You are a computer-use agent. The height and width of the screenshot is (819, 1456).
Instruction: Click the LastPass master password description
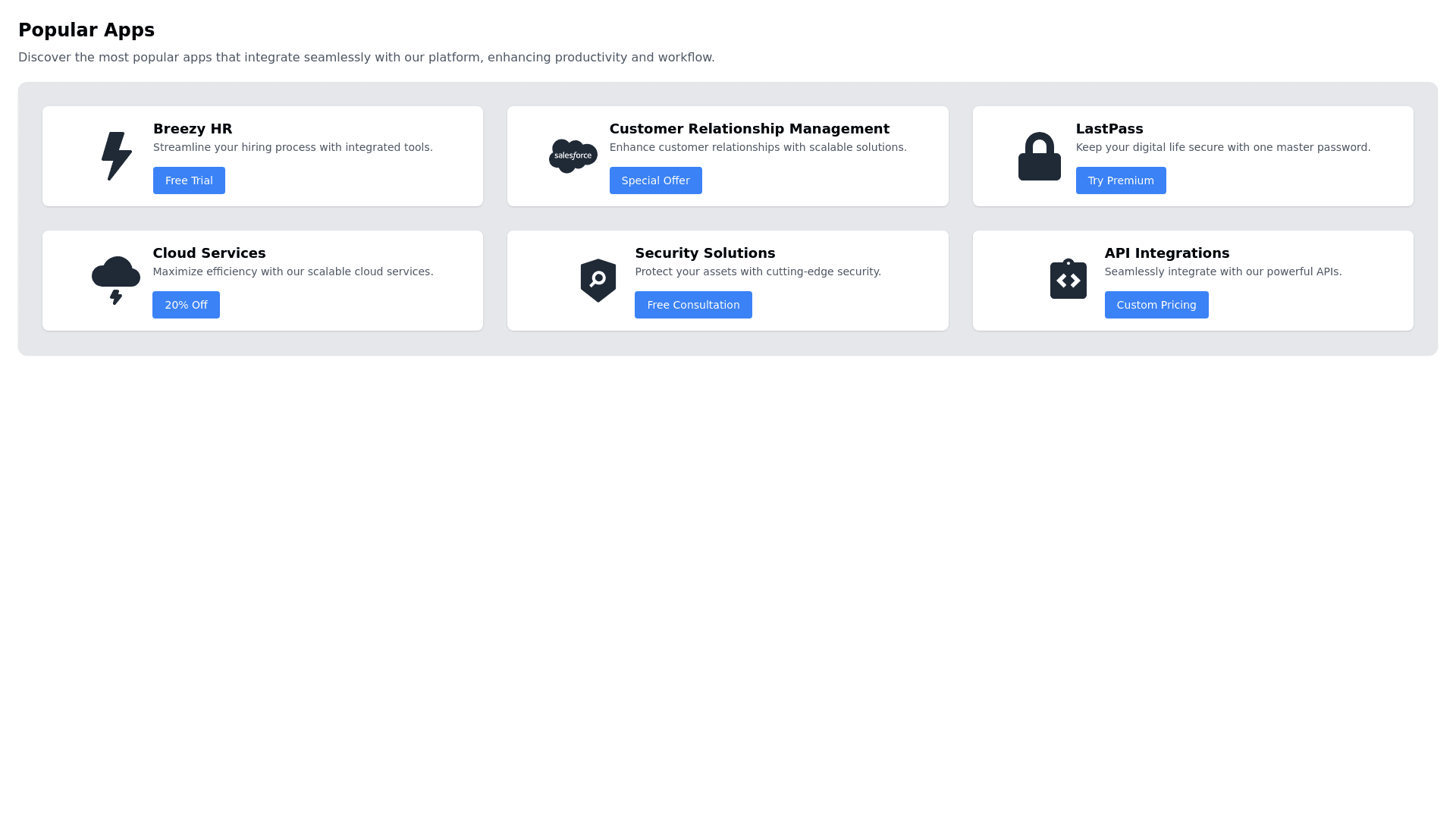tap(1222, 147)
